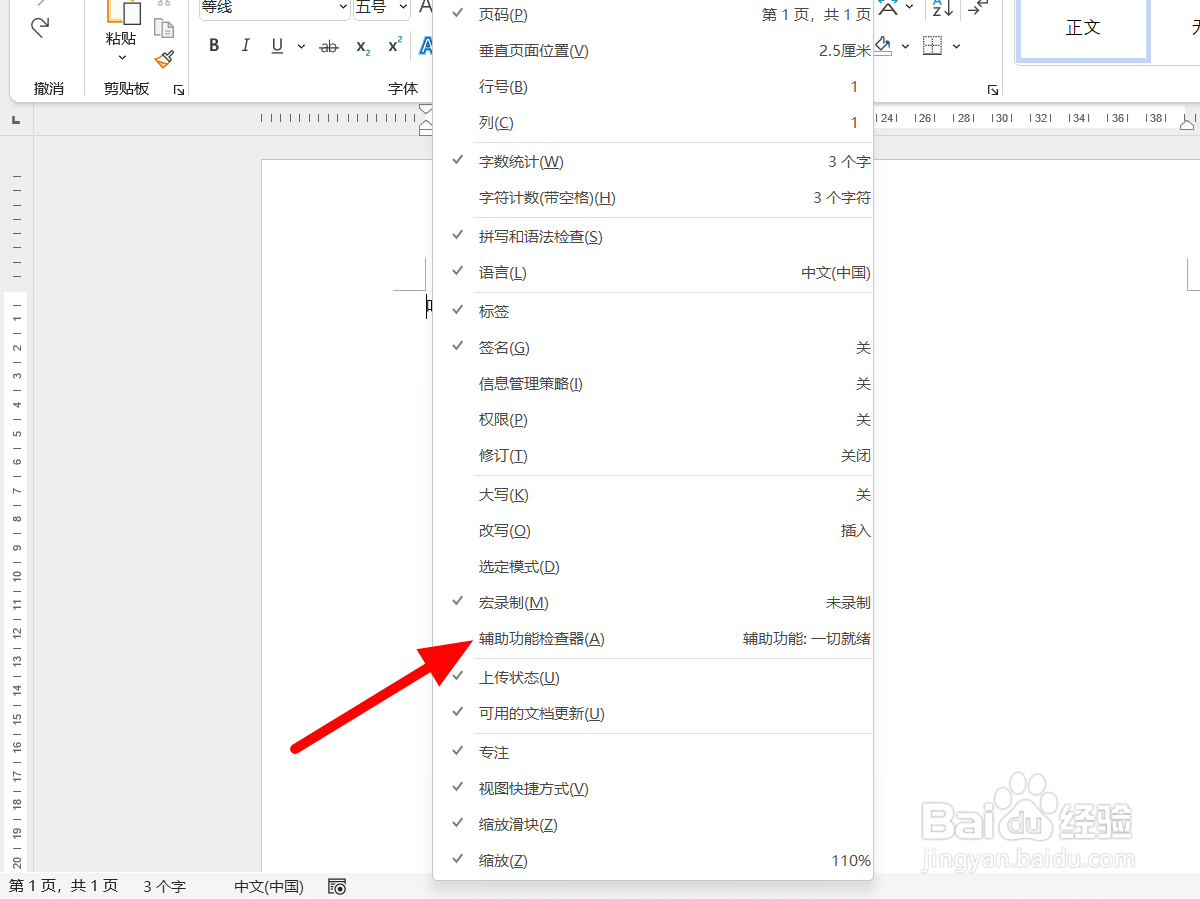Image resolution: width=1200 pixels, height=900 pixels.
Task: Enable 修订(T) option
Action: [653, 456]
